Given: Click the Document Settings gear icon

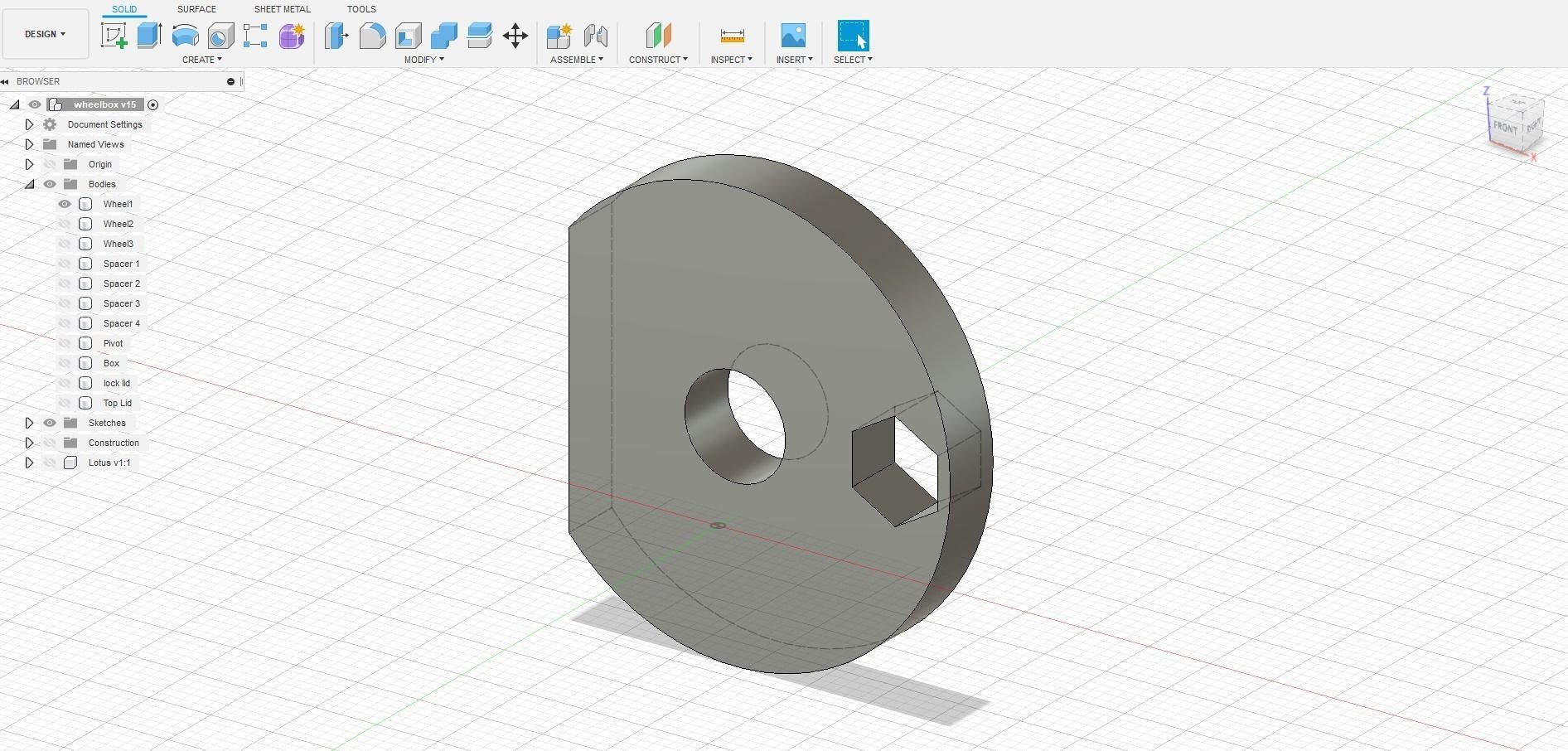Looking at the screenshot, I should point(50,124).
